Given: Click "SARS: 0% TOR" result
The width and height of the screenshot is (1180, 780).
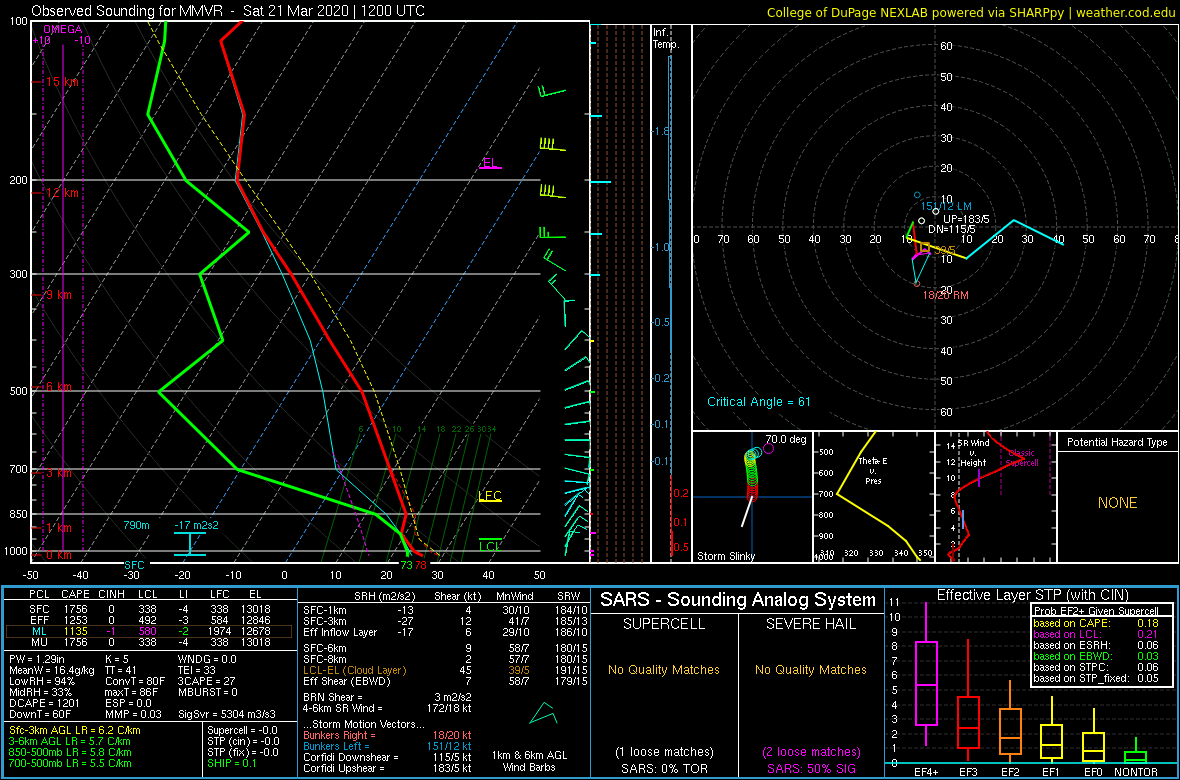Looking at the screenshot, I should click(x=663, y=768).
